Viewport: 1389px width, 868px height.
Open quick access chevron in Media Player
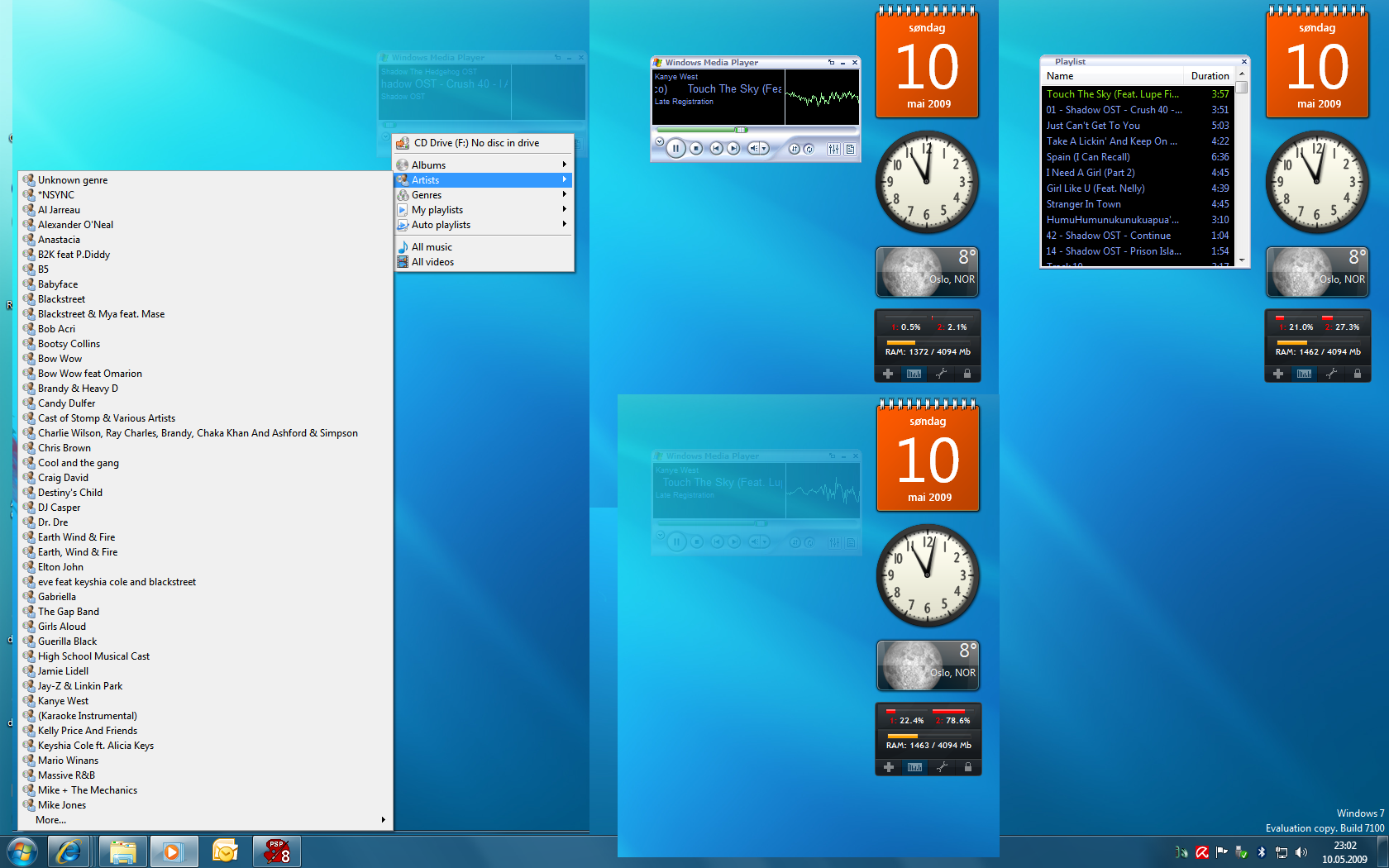pyautogui.click(x=659, y=142)
